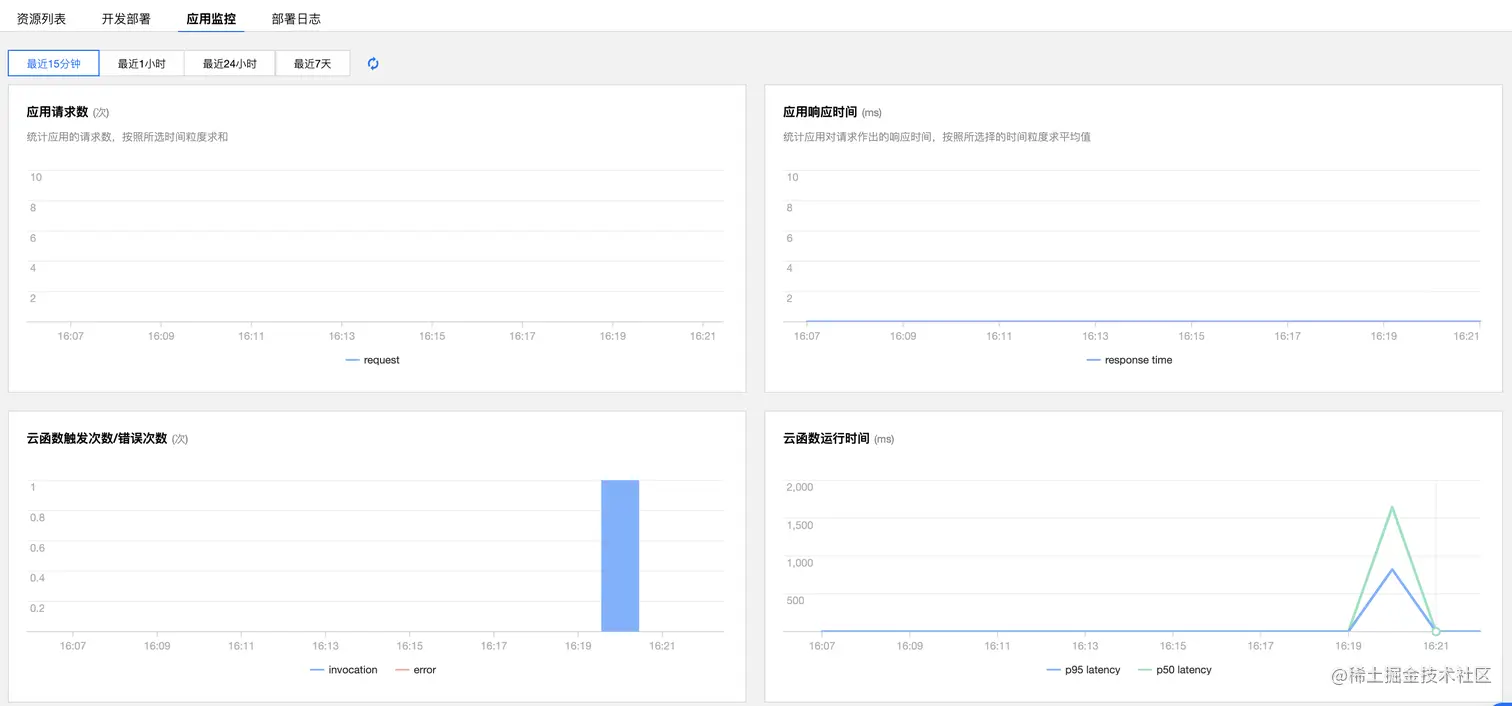Toggle the invocation legend entry

tap(344, 670)
